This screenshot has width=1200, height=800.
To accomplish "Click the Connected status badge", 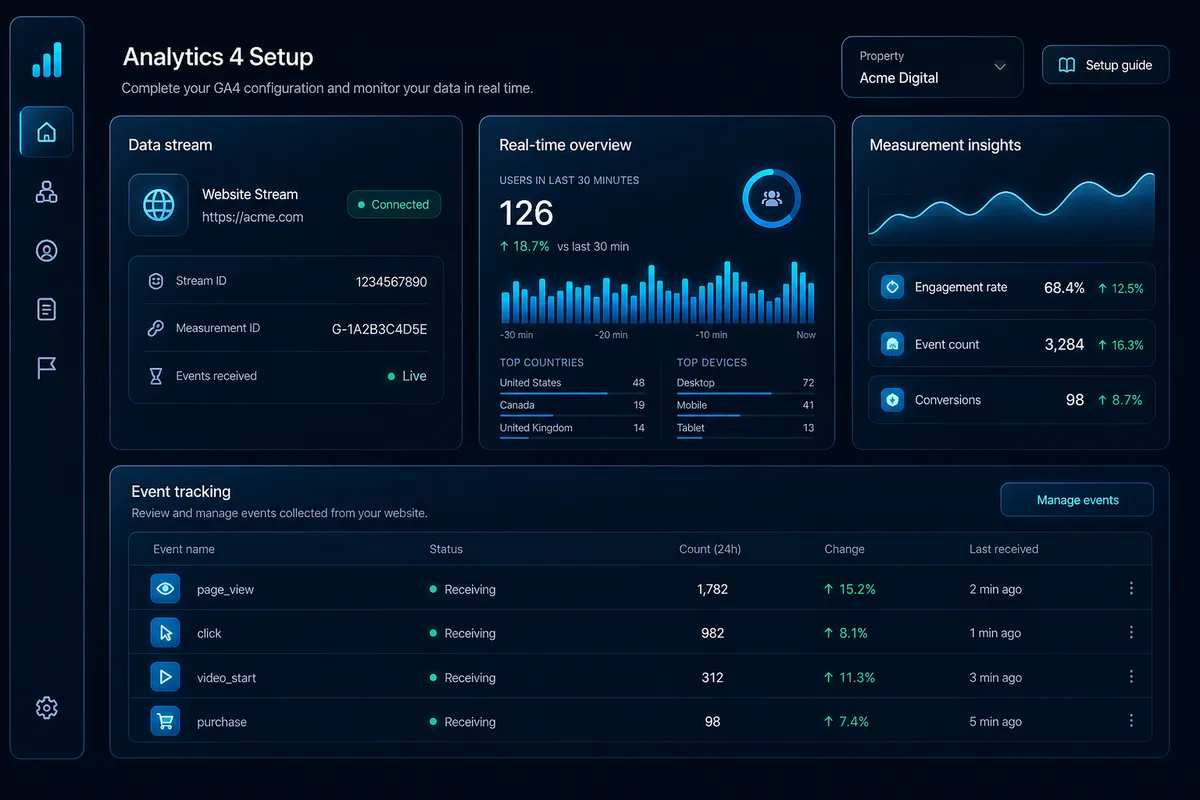I will tap(394, 204).
